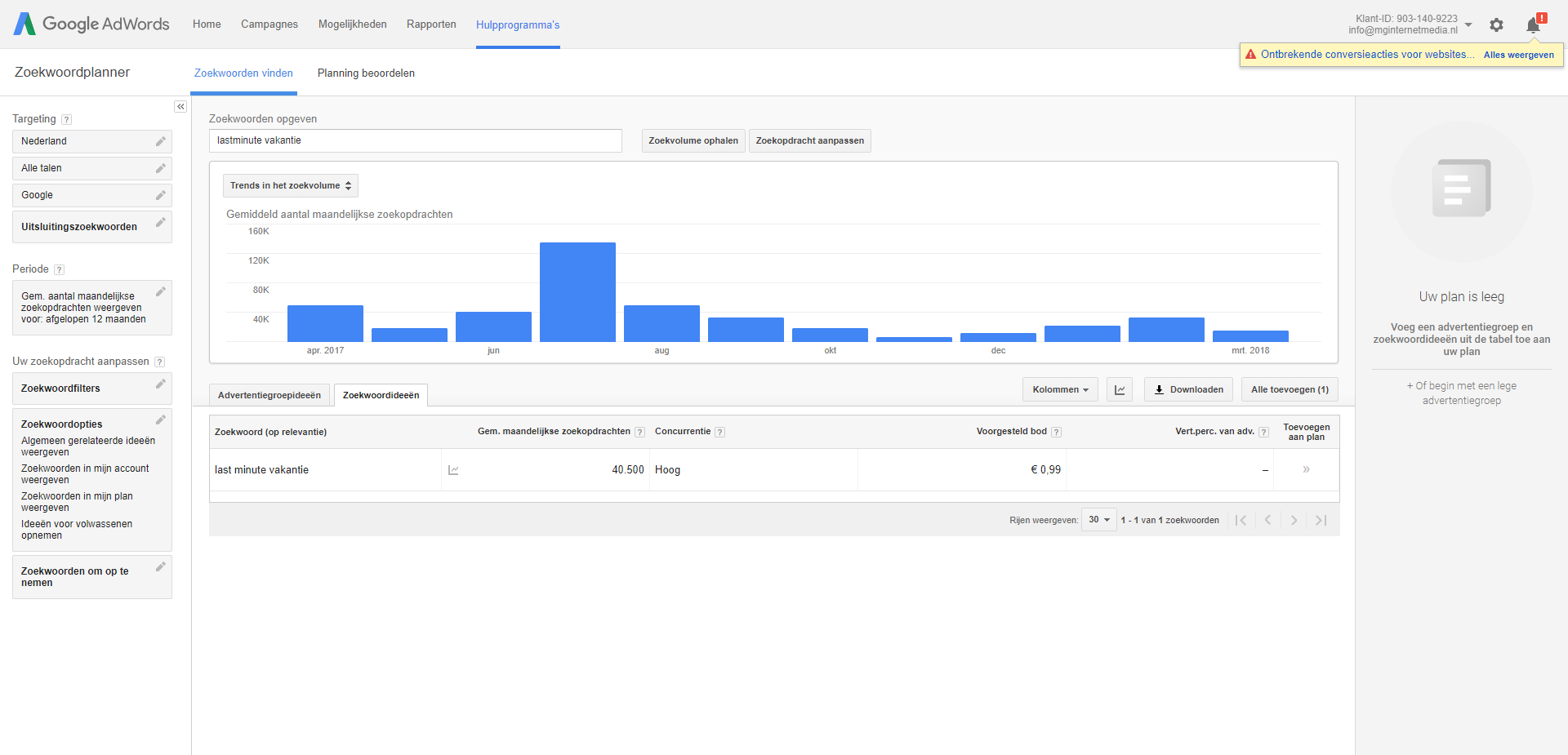Open help for Concurrentie column
Screen dimensions: 1568x755
point(720,433)
